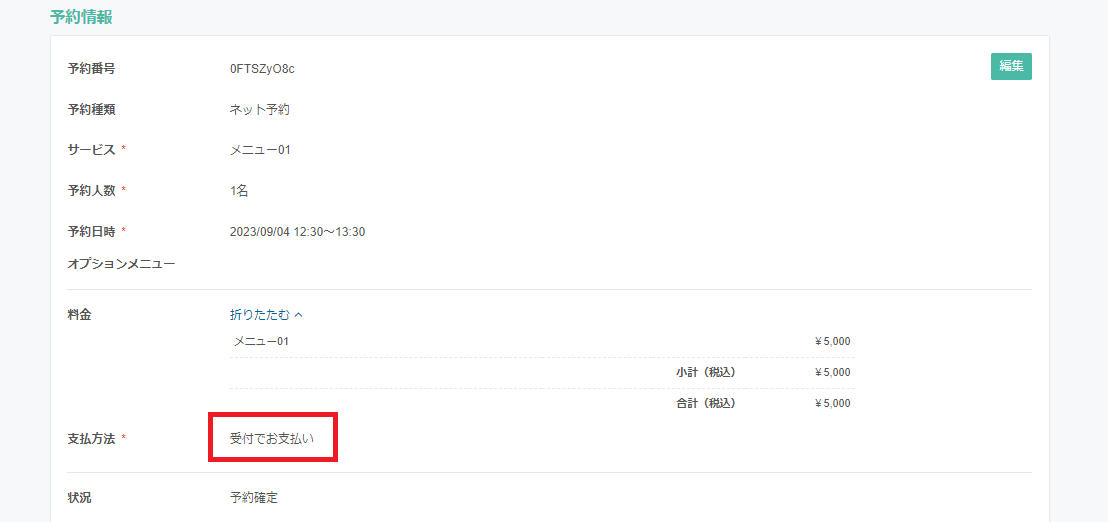1108x522 pixels.
Task: Click the 合計（税込） total label
Action: pos(706,403)
